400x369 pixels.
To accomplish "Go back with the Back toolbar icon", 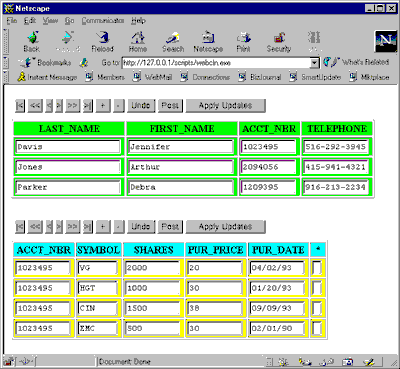I will click(x=32, y=41).
